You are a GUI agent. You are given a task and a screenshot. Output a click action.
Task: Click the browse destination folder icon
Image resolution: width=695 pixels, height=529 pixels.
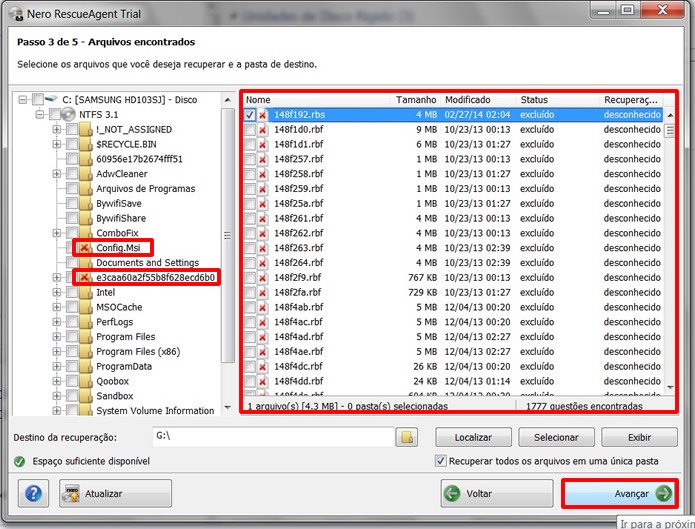406,437
